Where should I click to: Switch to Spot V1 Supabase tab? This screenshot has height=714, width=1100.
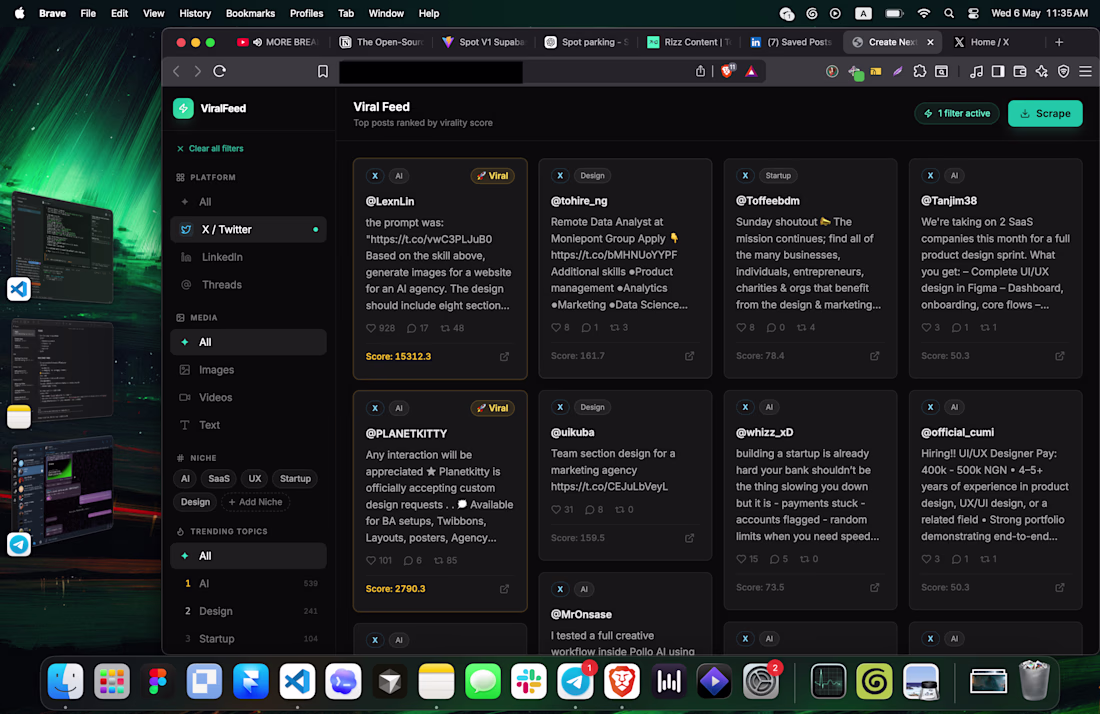click(x=484, y=42)
